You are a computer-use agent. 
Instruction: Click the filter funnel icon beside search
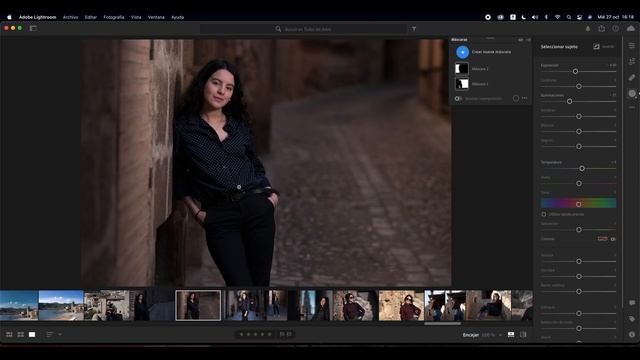click(414, 29)
